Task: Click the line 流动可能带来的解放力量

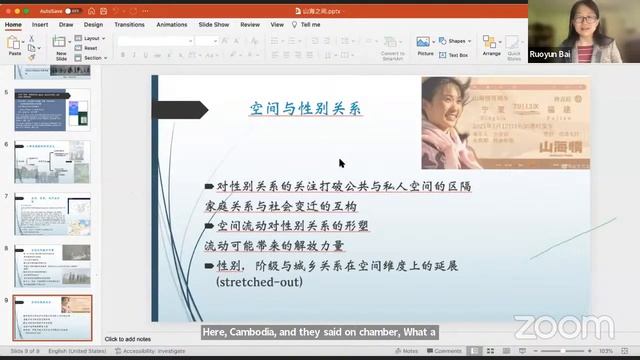Action: pyautogui.click(x=274, y=246)
